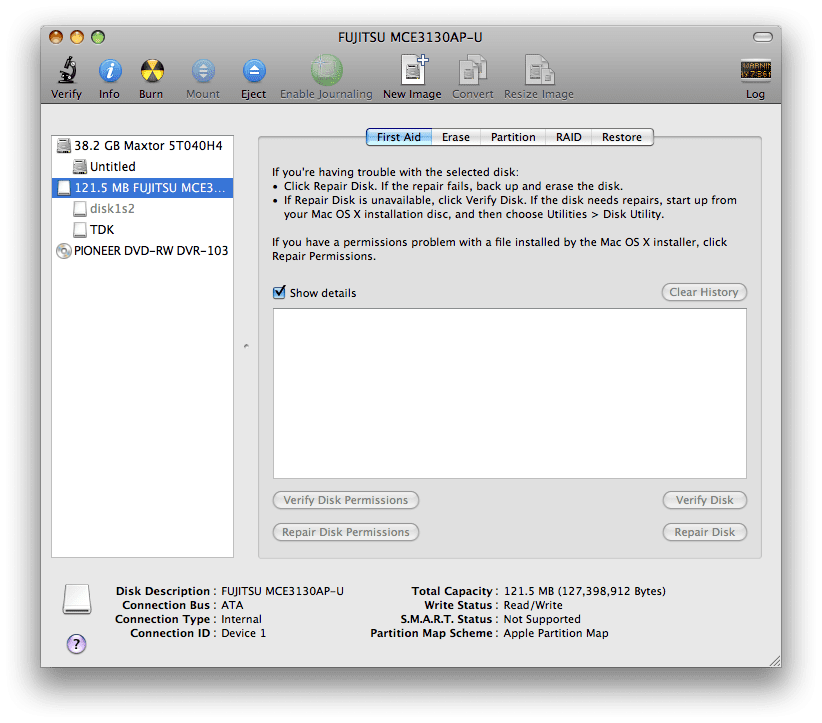
Task: Open the purple Help question mark button
Action: tap(77, 644)
